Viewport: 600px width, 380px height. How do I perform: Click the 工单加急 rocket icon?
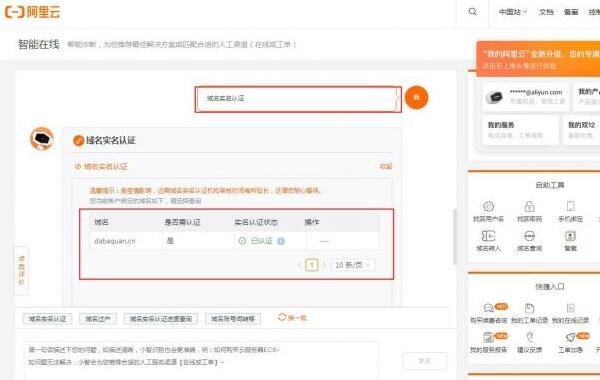(x=571, y=337)
